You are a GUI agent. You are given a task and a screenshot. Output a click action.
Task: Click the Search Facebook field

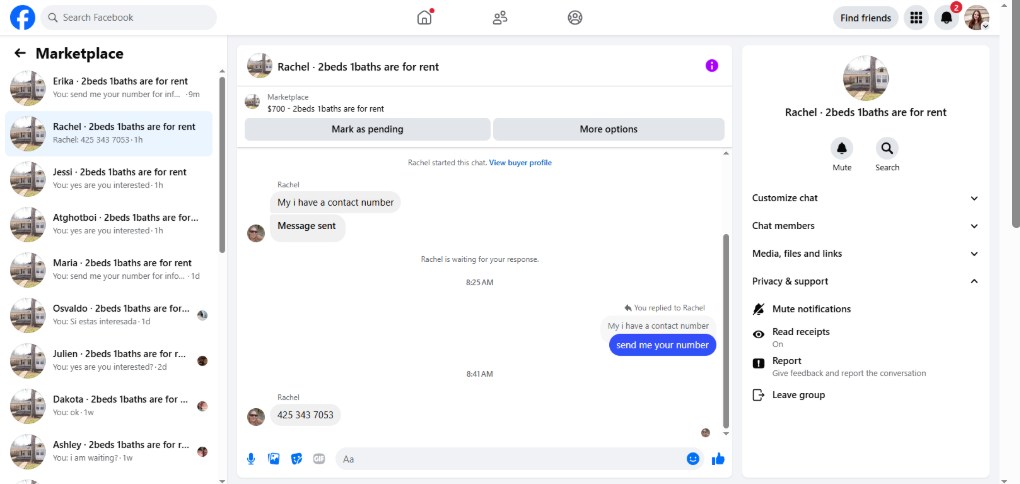click(128, 18)
